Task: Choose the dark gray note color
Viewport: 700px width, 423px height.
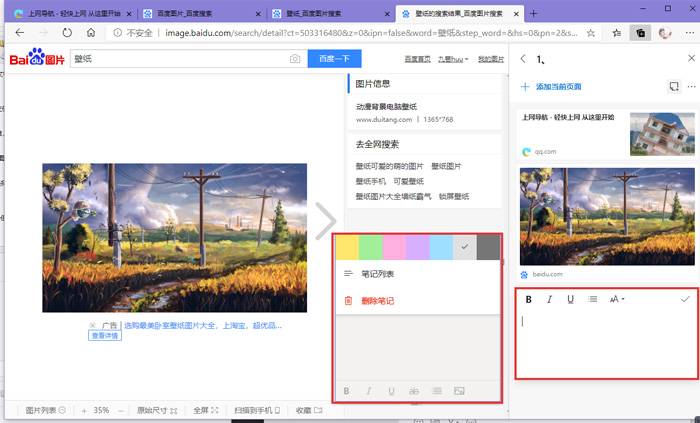Action: (x=488, y=248)
